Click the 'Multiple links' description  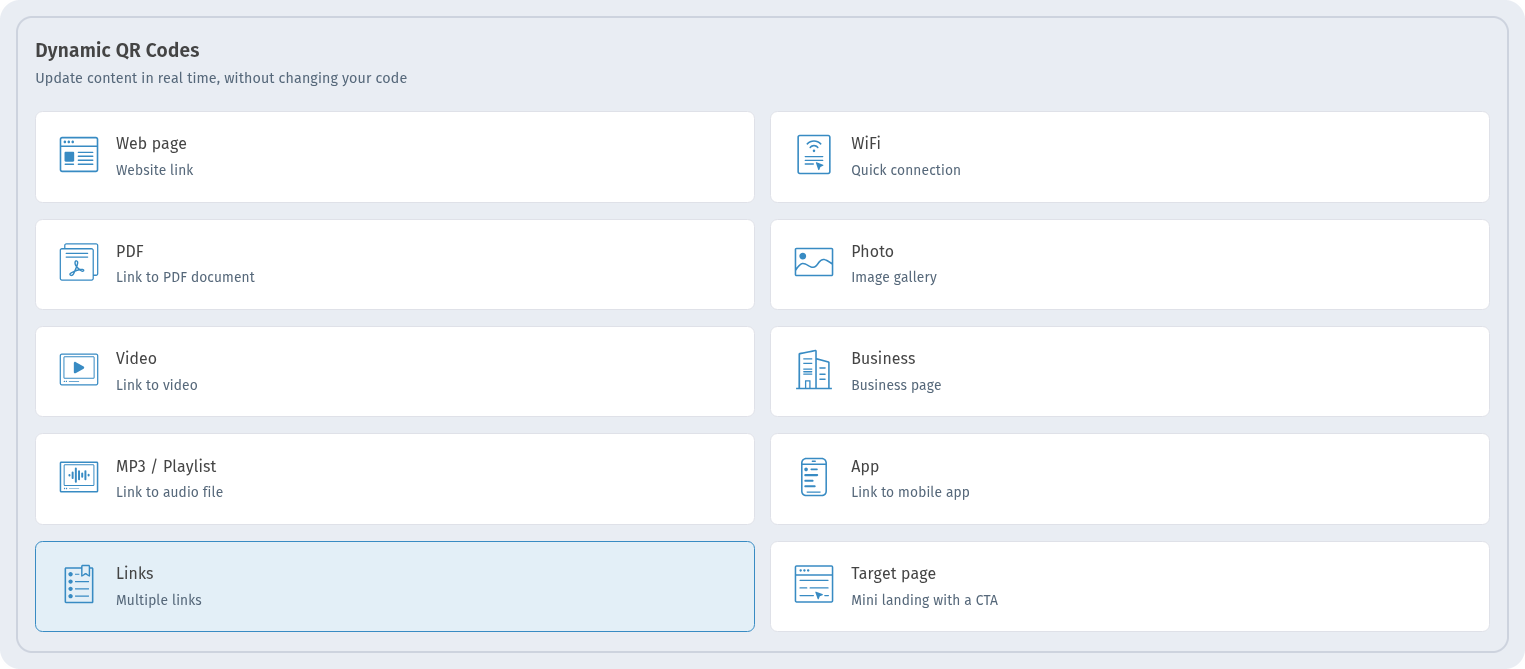(x=159, y=600)
